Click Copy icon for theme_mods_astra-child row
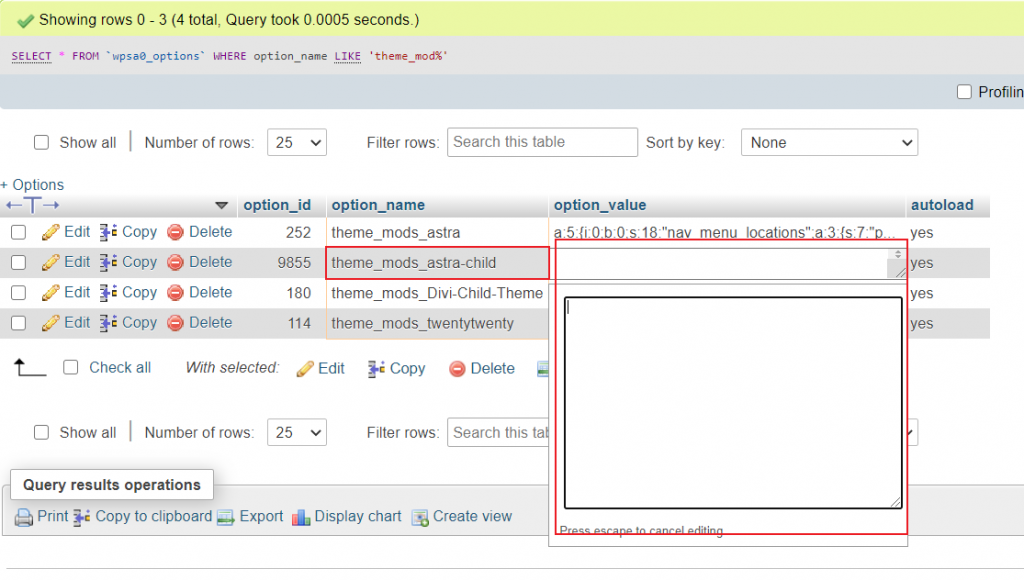 click(x=108, y=263)
